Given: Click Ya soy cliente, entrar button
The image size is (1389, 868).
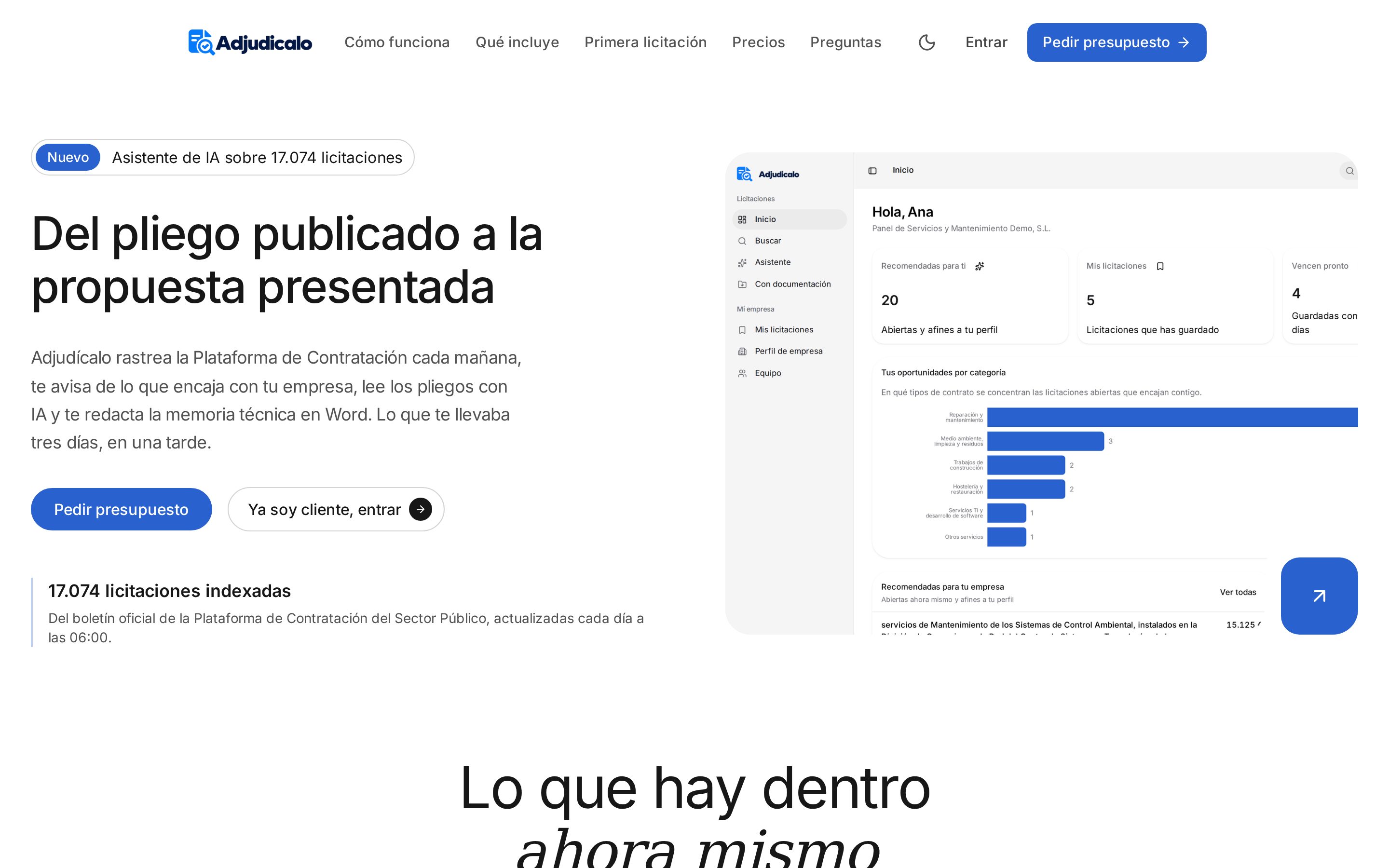Looking at the screenshot, I should tap(336, 509).
